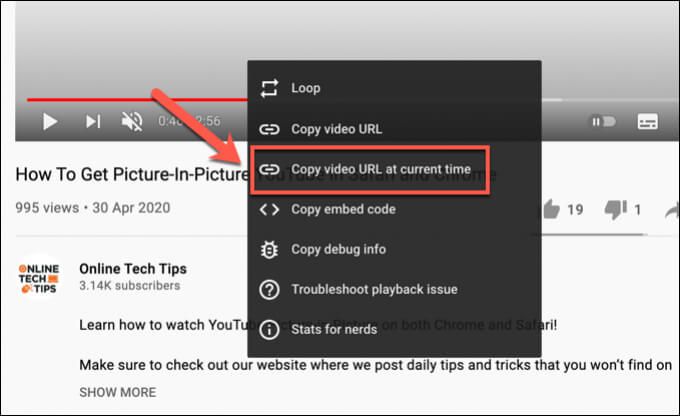Click the Online Tech Tips channel avatar
The height and width of the screenshot is (416, 680).
pyautogui.click(x=39, y=278)
